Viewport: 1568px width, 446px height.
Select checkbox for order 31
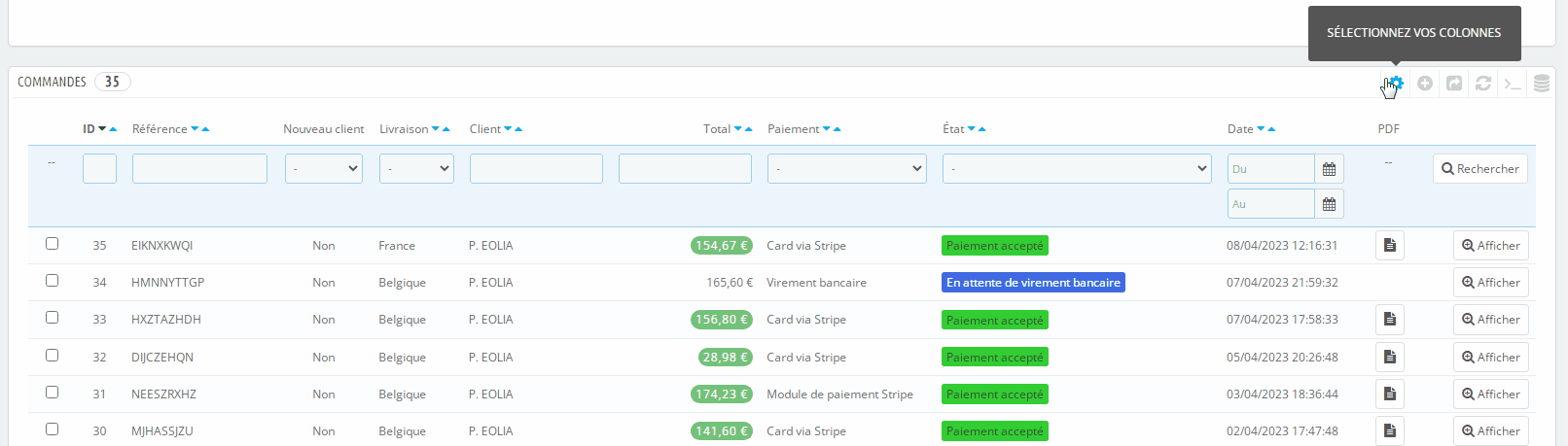(53, 393)
